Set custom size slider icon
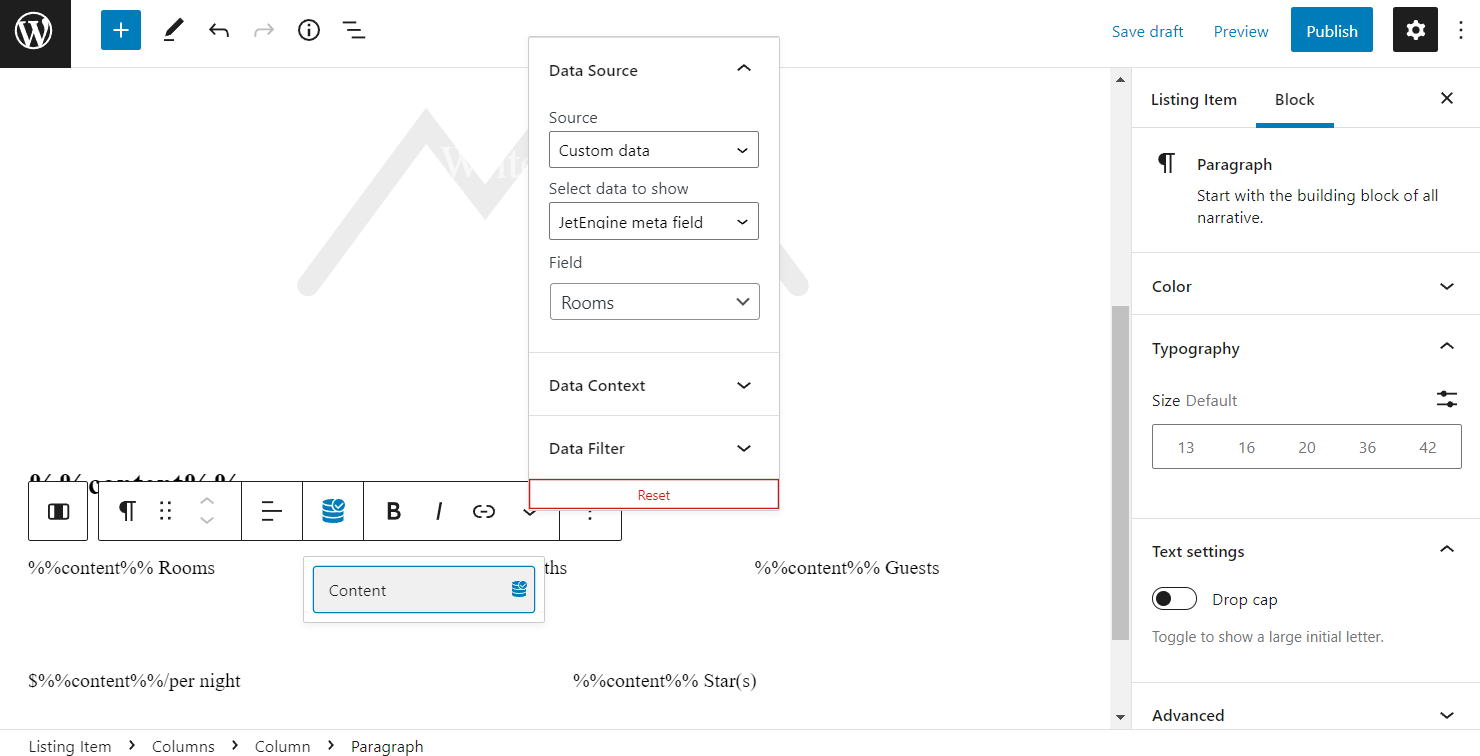This screenshot has height=756, width=1480. click(1447, 399)
